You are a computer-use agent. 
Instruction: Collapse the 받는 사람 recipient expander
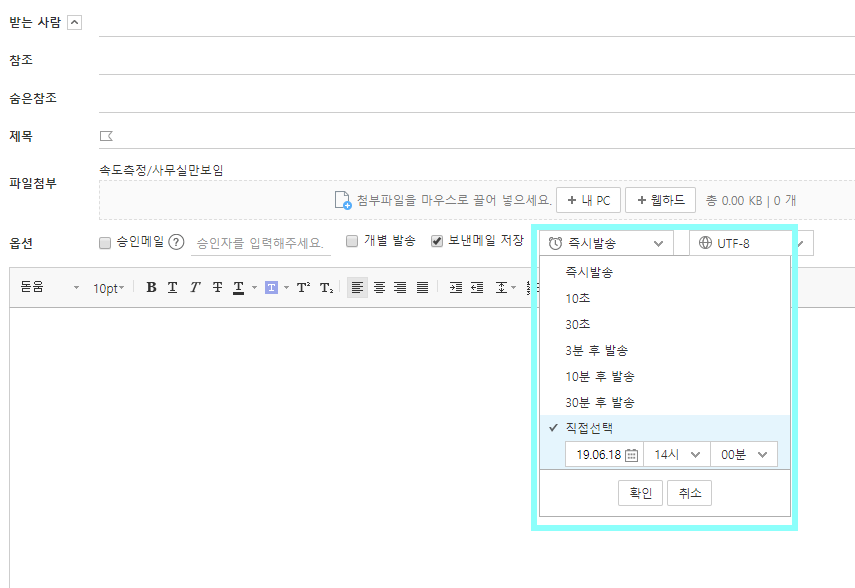coord(74,22)
